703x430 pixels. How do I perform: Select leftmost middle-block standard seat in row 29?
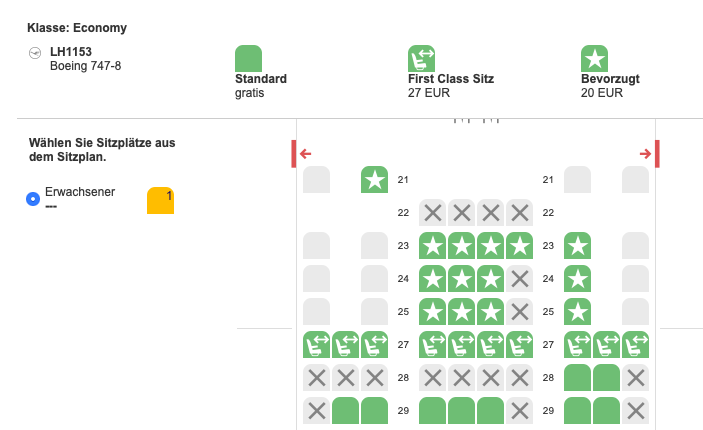coord(433,411)
